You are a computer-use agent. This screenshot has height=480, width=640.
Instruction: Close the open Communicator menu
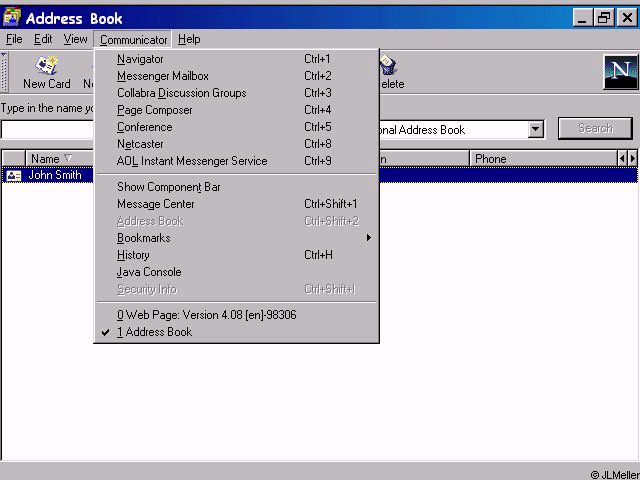tap(133, 40)
